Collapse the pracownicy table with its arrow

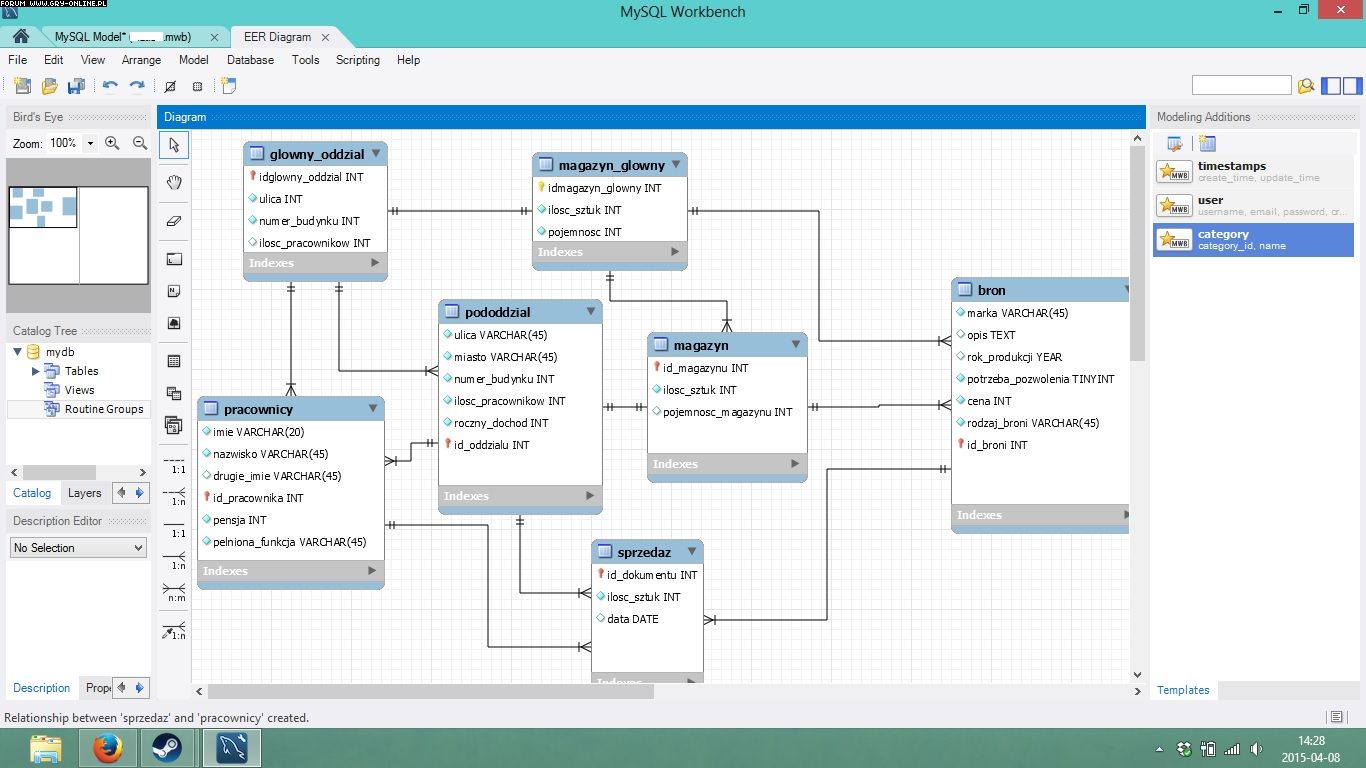(x=373, y=409)
